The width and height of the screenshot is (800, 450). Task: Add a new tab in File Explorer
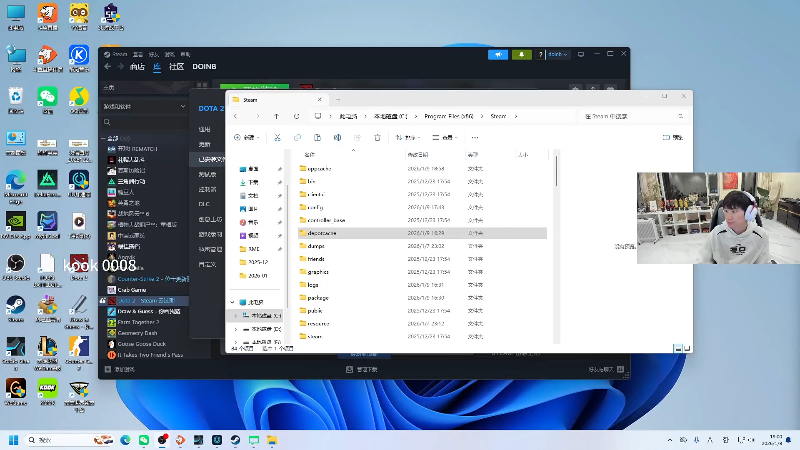coord(338,99)
